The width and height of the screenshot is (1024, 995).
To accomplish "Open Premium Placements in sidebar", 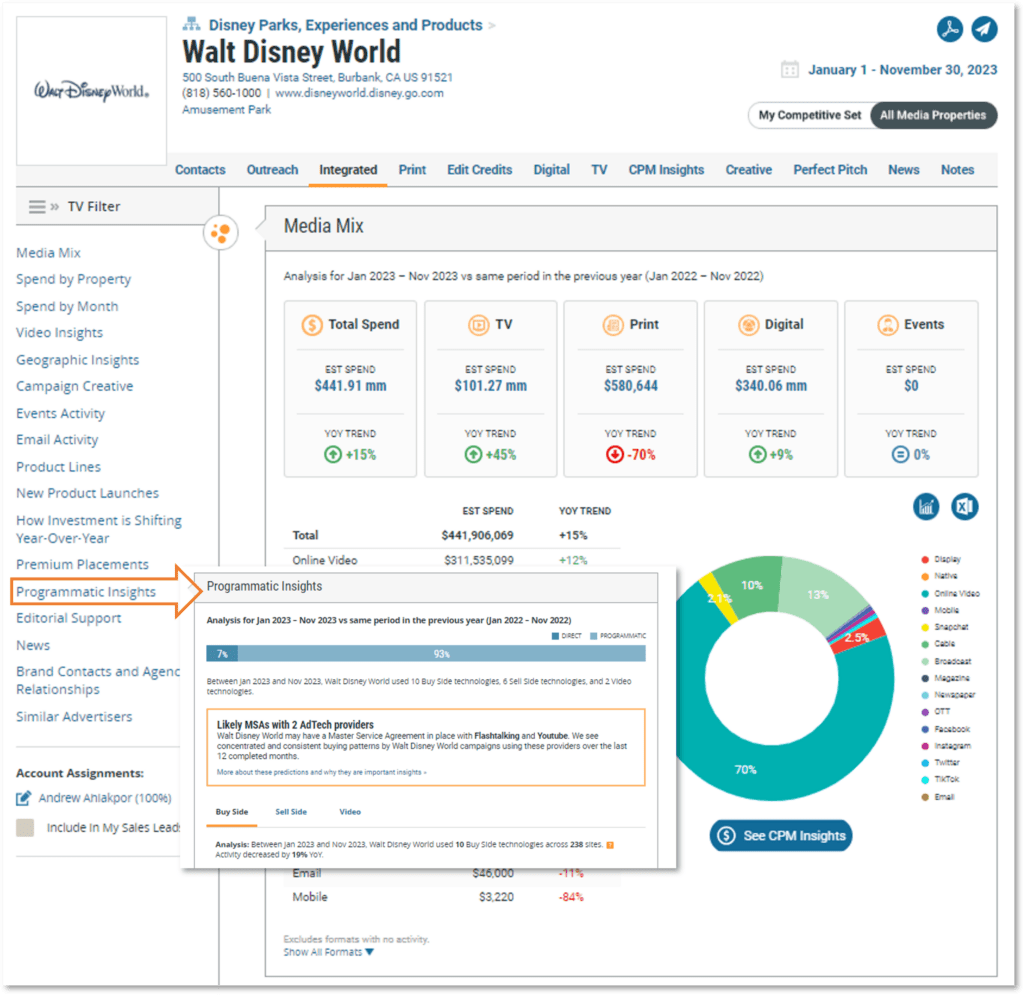I will [x=82, y=564].
